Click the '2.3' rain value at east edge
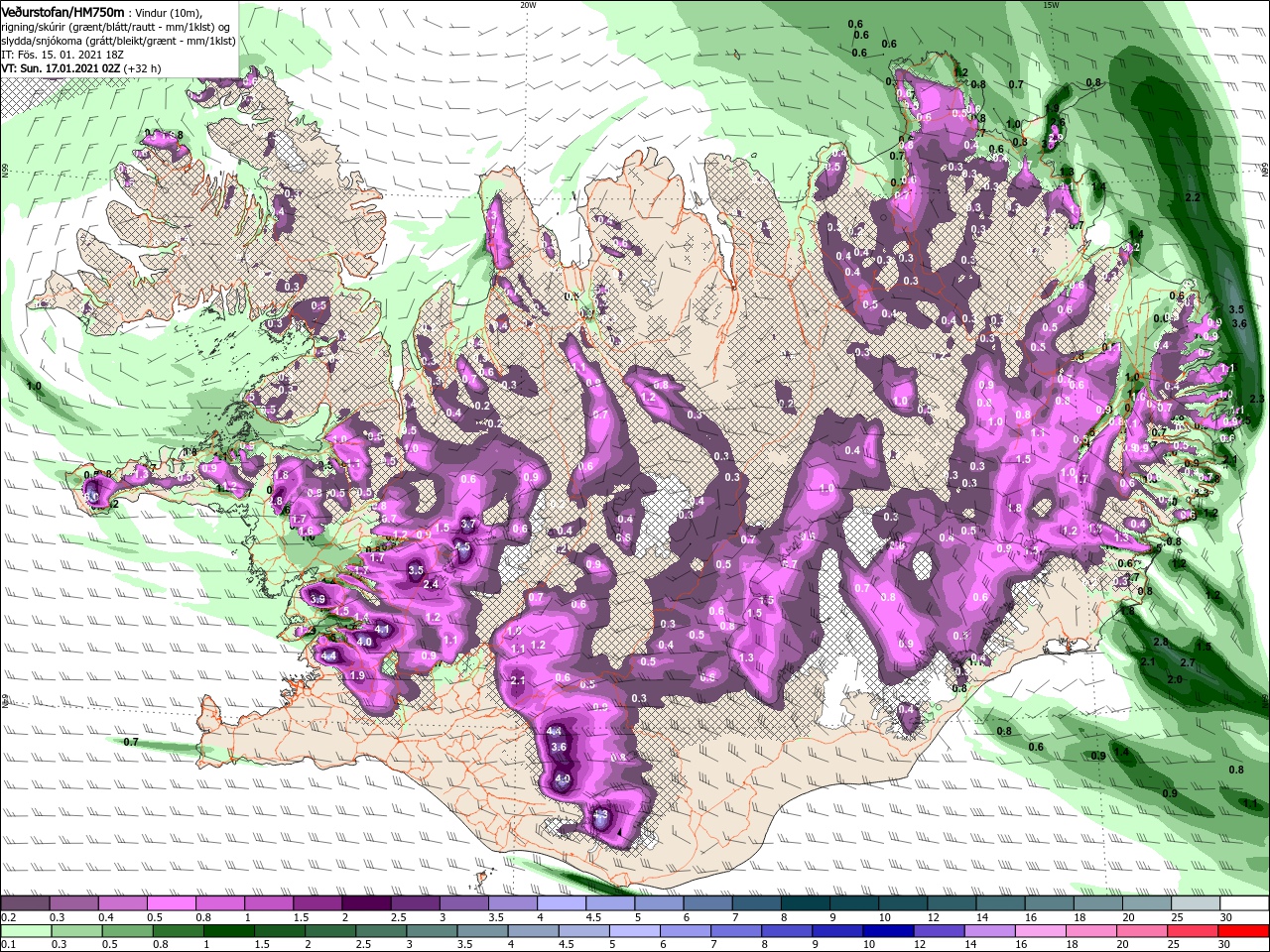Image resolution: width=1270 pixels, height=952 pixels. 1257,399
